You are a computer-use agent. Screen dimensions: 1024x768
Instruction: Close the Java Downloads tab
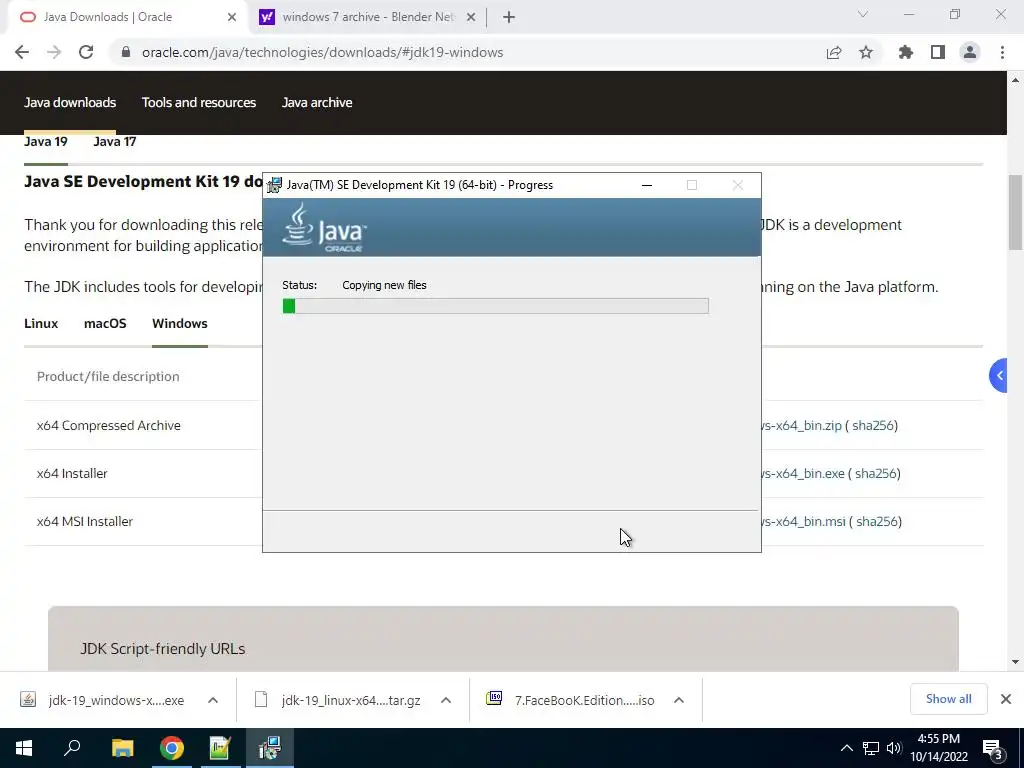tap(232, 18)
